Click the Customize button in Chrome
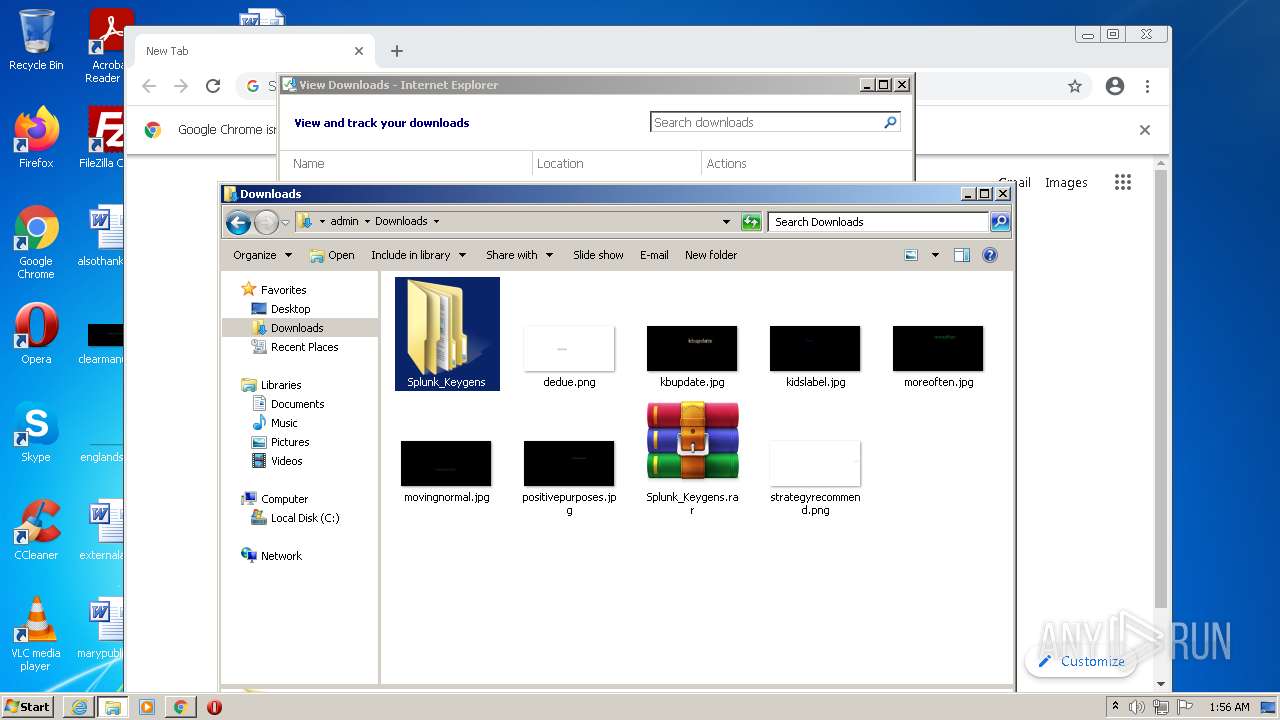The width and height of the screenshot is (1280, 720). click(1081, 661)
